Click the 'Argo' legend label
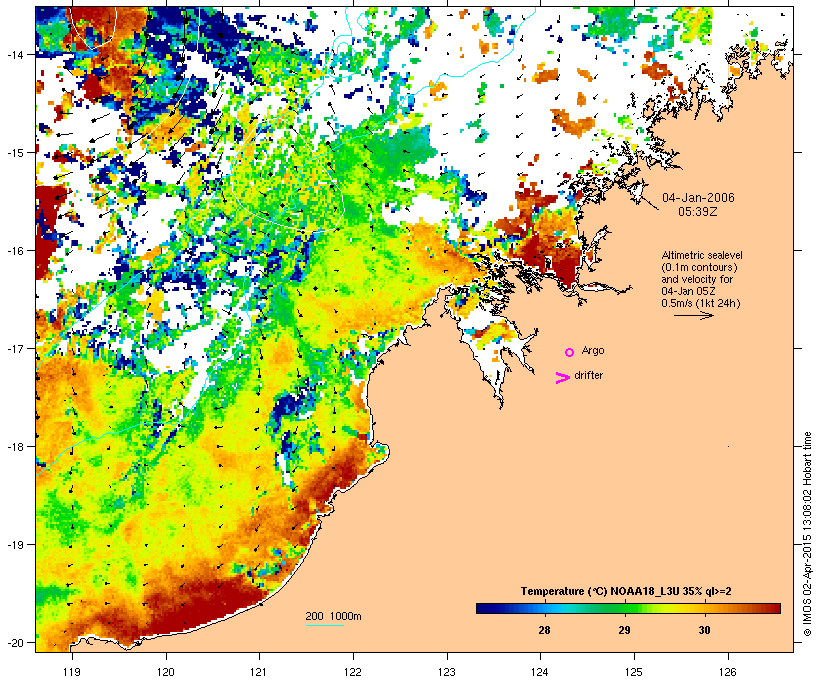 593,350
